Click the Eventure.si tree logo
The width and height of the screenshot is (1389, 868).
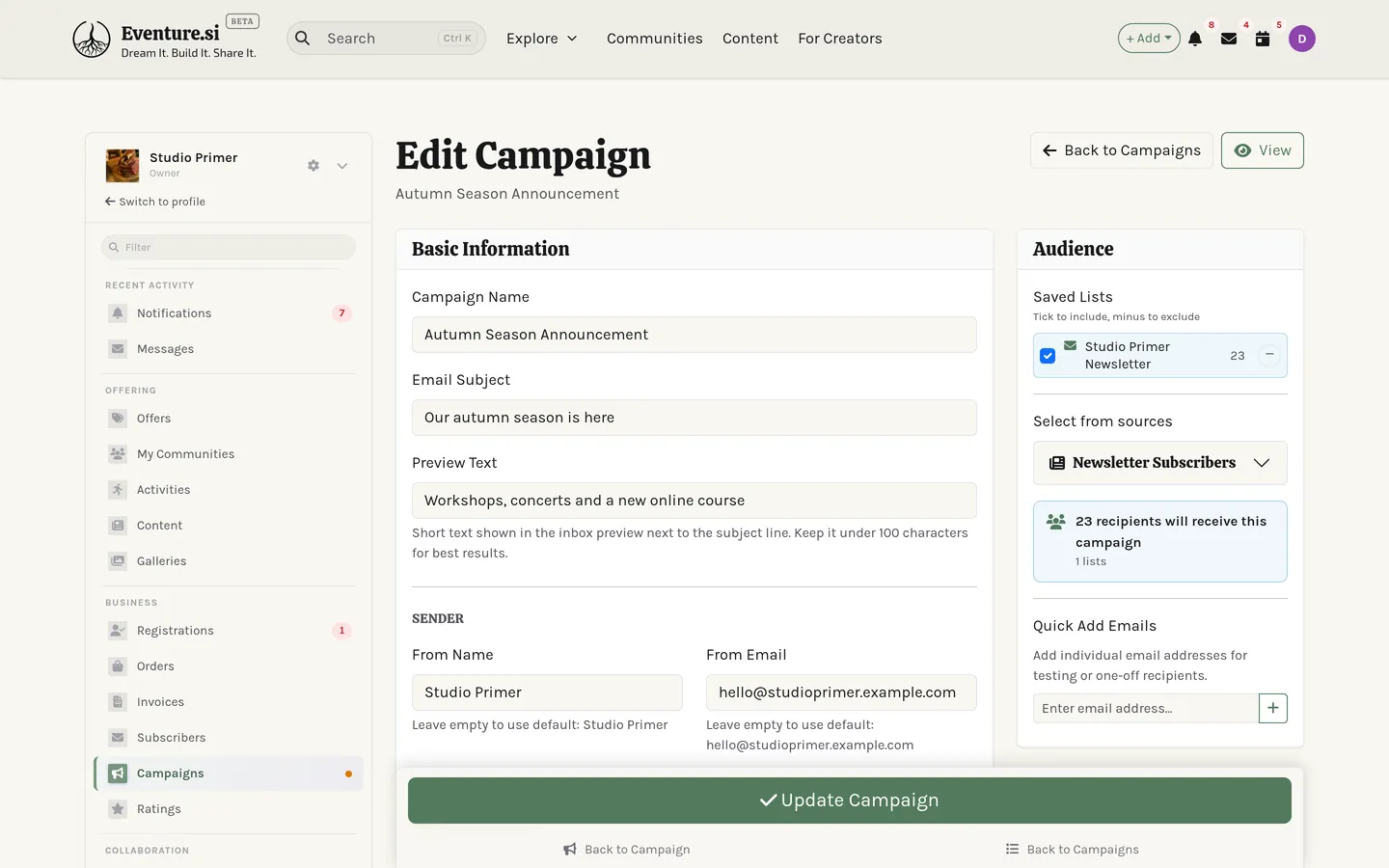[92, 40]
